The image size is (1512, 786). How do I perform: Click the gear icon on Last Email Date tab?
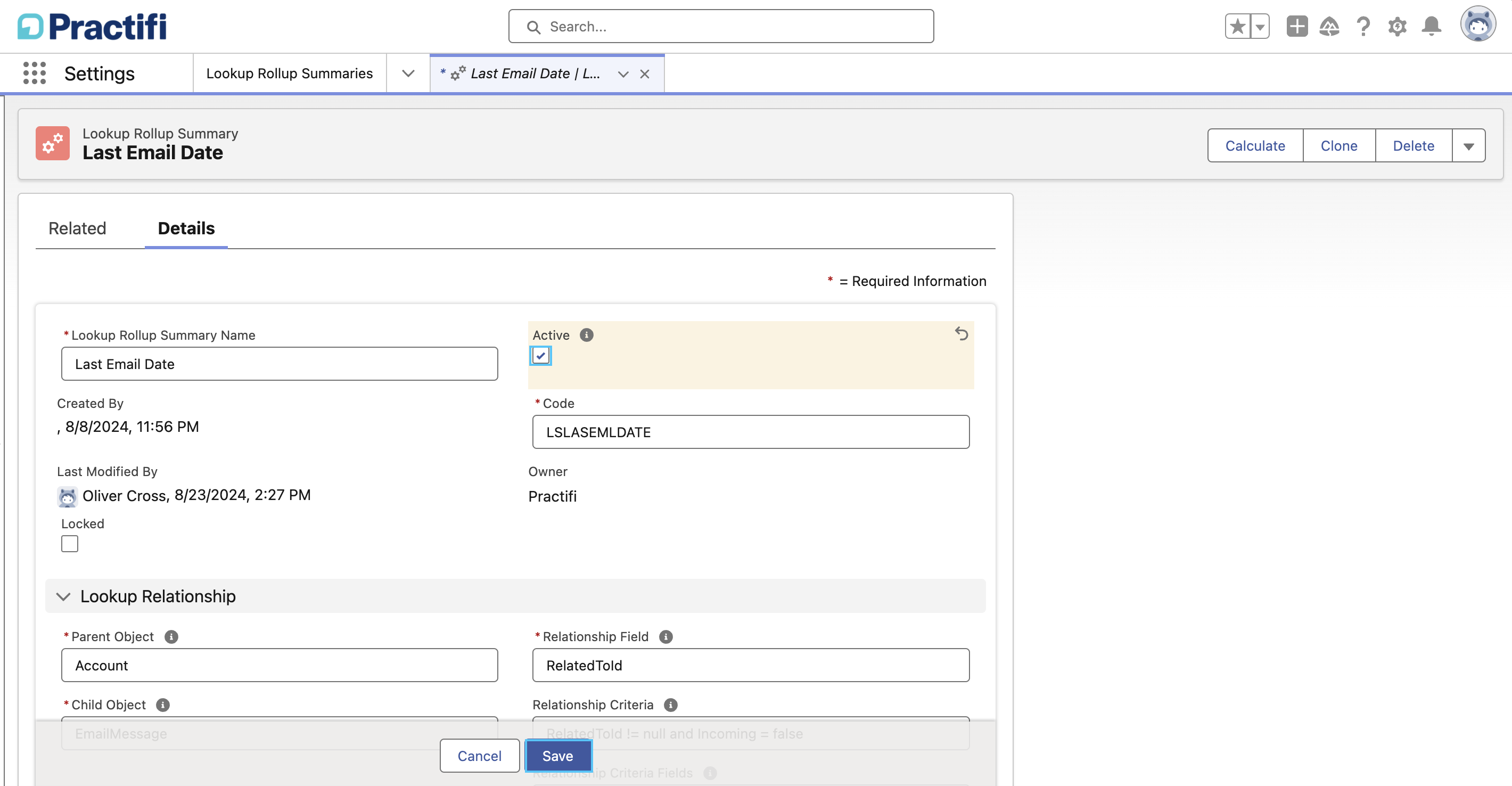(458, 73)
